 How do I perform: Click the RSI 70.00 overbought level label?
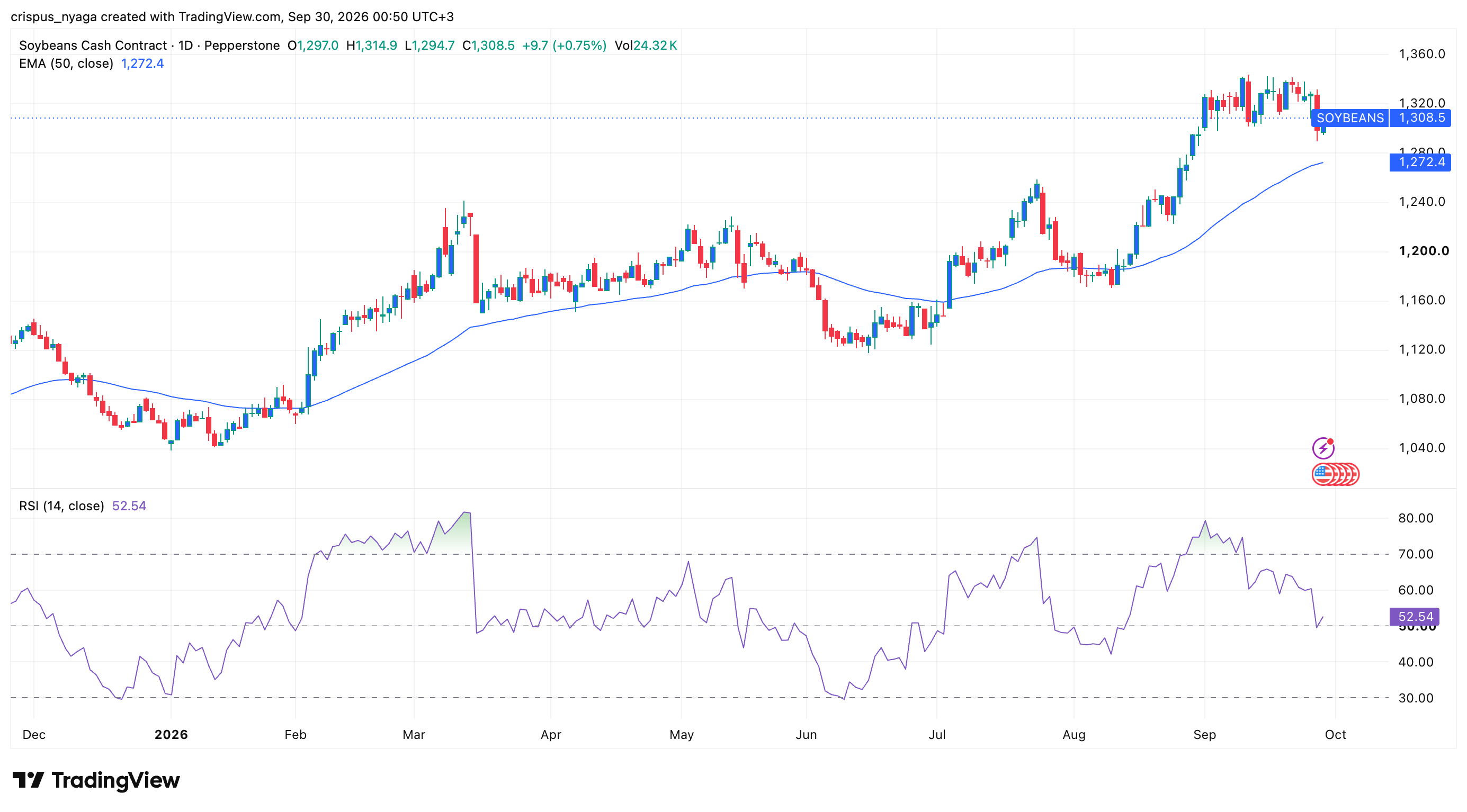point(1416,554)
